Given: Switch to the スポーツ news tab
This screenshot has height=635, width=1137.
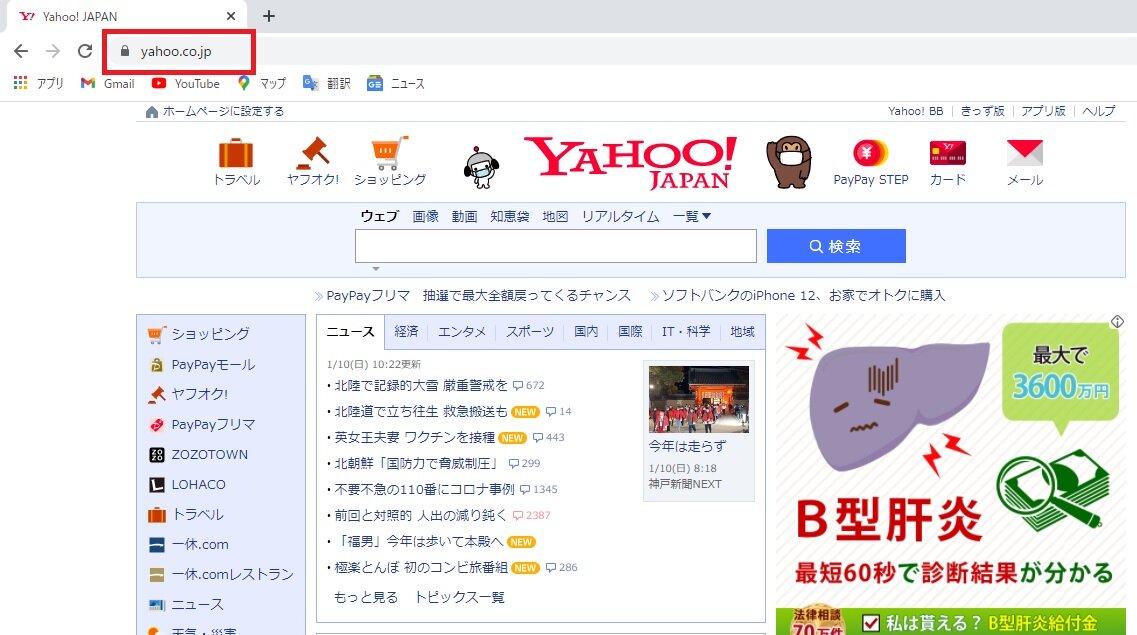Looking at the screenshot, I should pyautogui.click(x=530, y=331).
